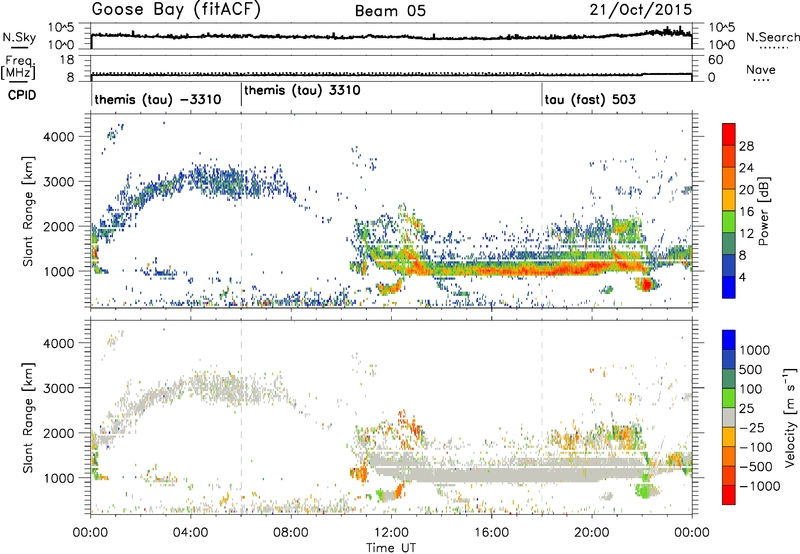Click the 'Time UT' axis label
Image resolution: width=800 pixels, height=554 pixels.
tap(391, 547)
